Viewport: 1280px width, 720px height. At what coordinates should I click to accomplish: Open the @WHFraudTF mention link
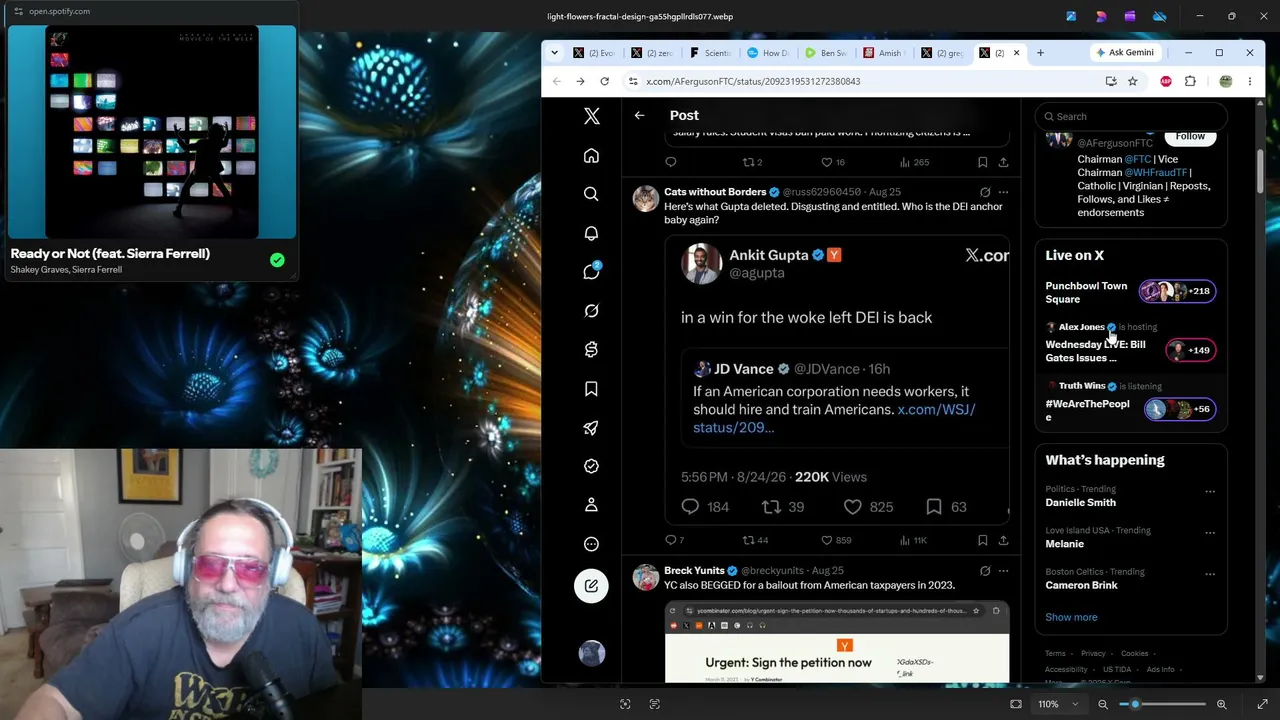[1156, 172]
